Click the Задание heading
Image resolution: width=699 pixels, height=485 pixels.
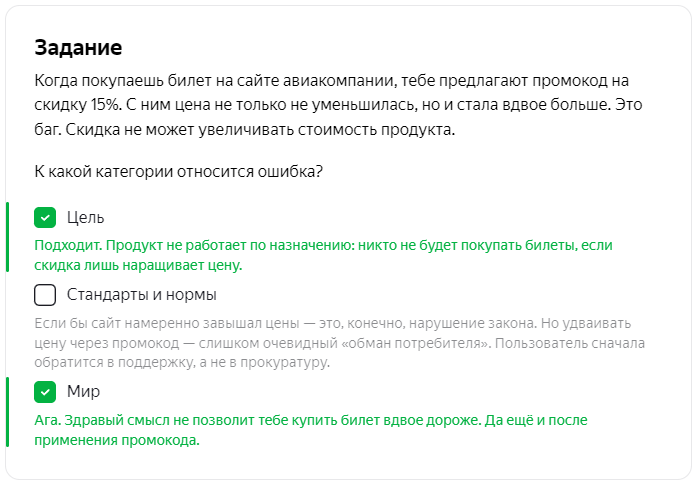78,47
